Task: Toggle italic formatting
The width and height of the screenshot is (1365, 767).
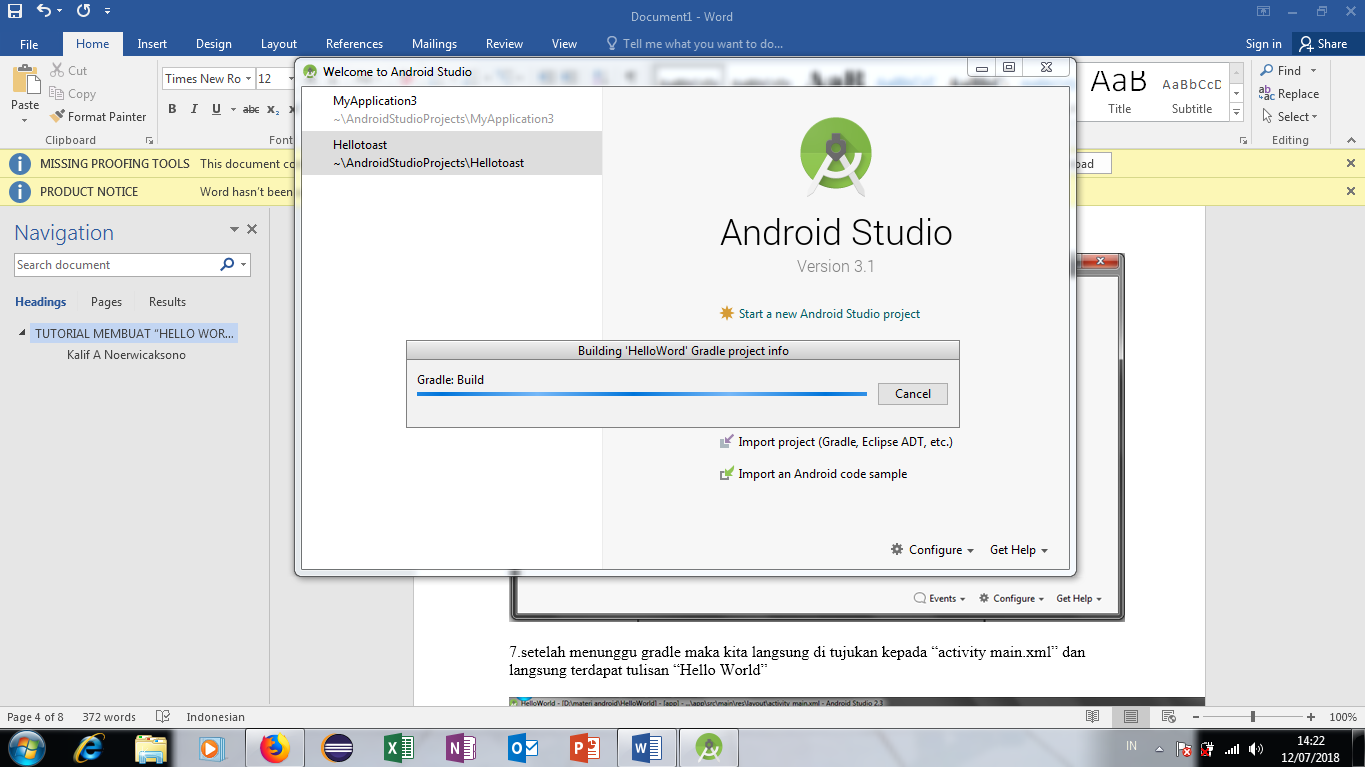Action: pos(193,110)
